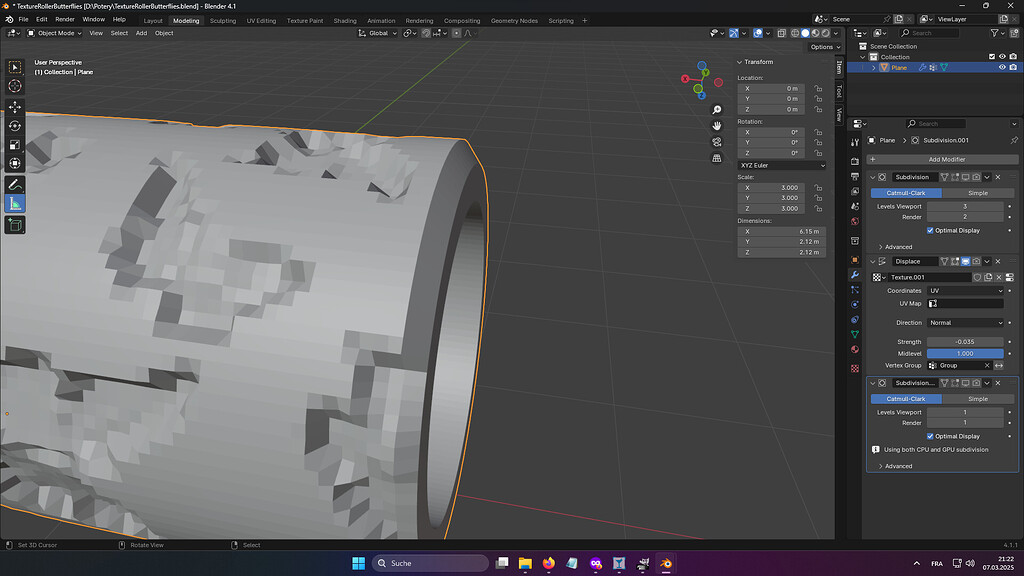Viewport: 1024px width, 576px height.
Task: Invert the Displace vertex group influence
Action: 999,366
